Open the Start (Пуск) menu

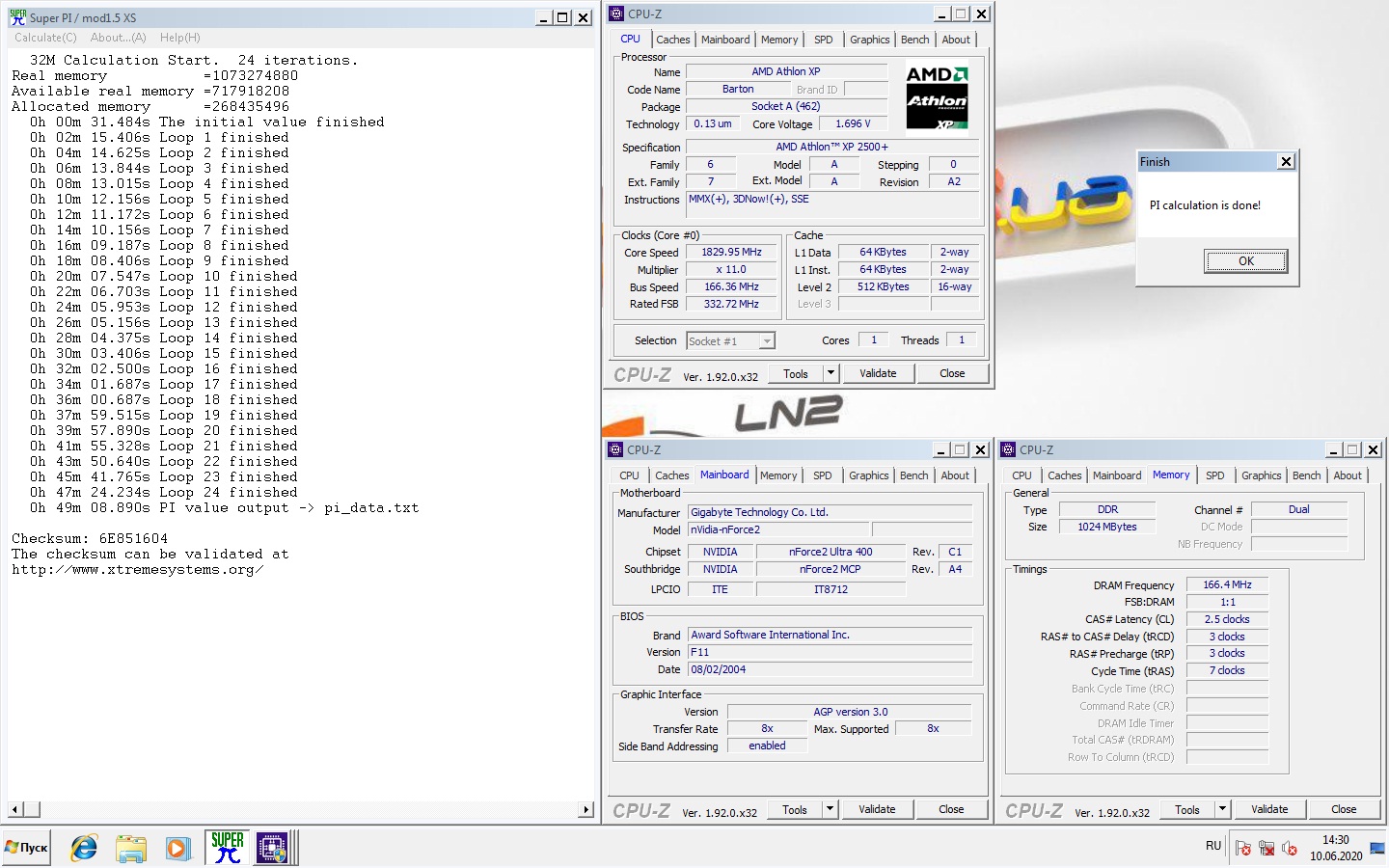tap(27, 848)
